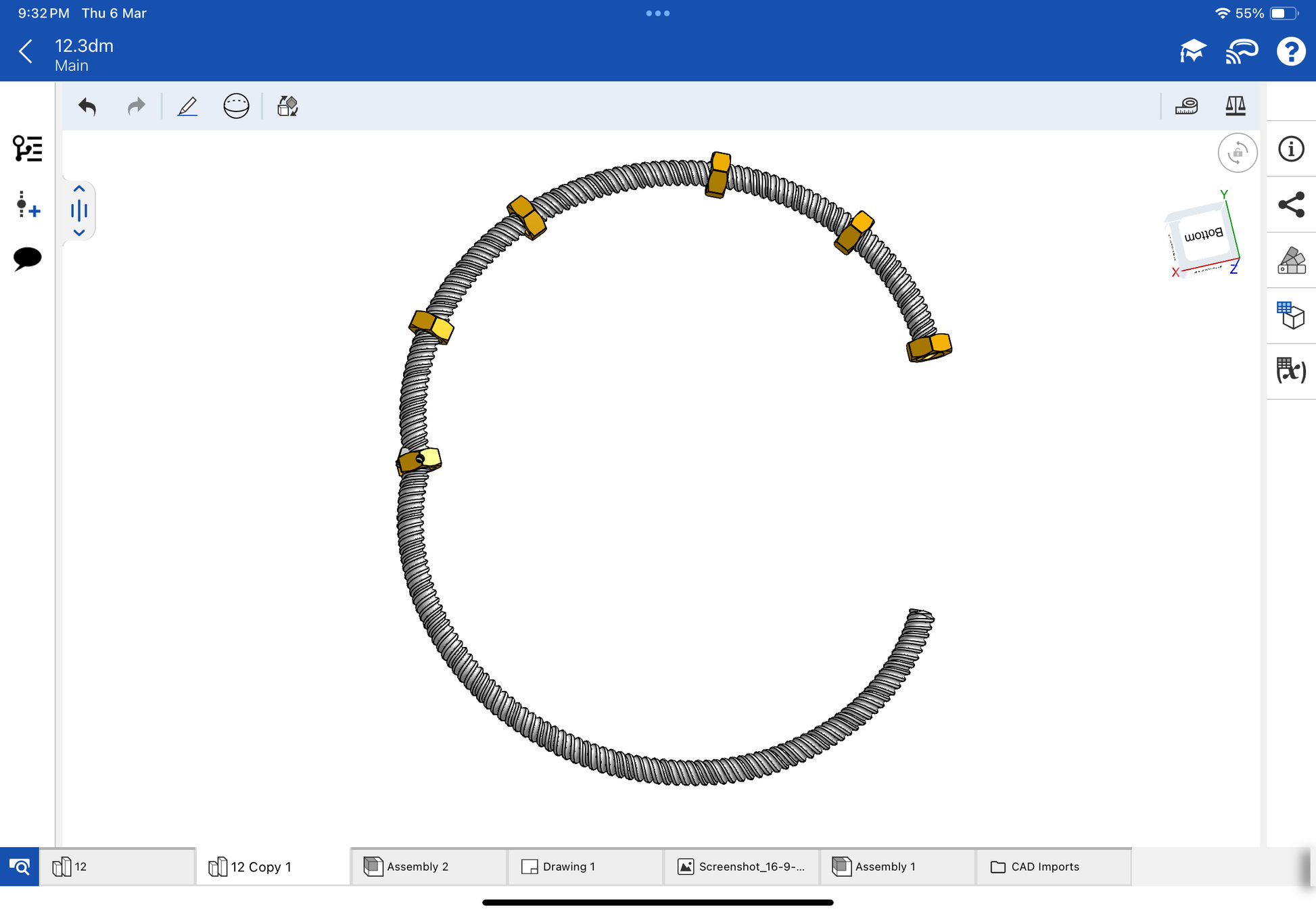This screenshot has width=1316, height=914.
Task: Open mass properties scale icon
Action: [1236, 106]
